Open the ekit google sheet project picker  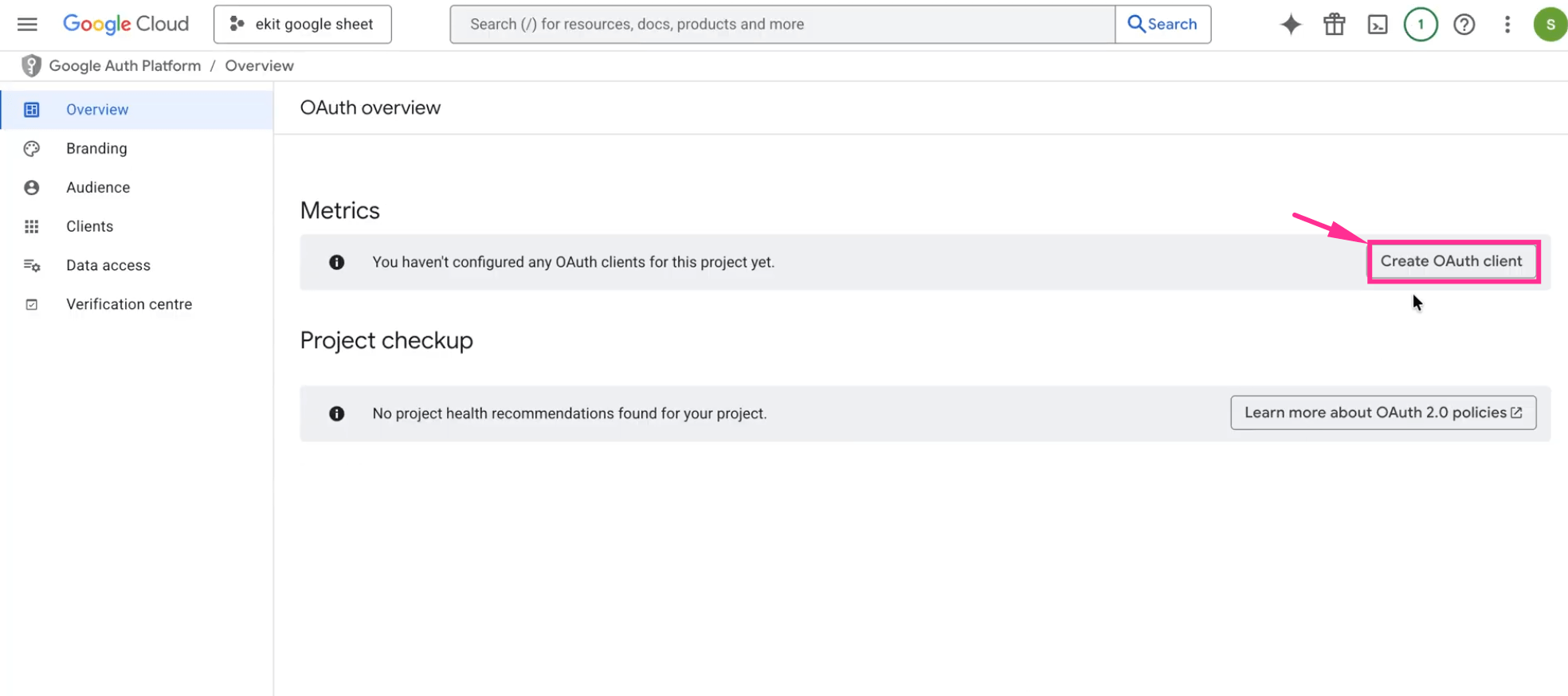point(303,24)
